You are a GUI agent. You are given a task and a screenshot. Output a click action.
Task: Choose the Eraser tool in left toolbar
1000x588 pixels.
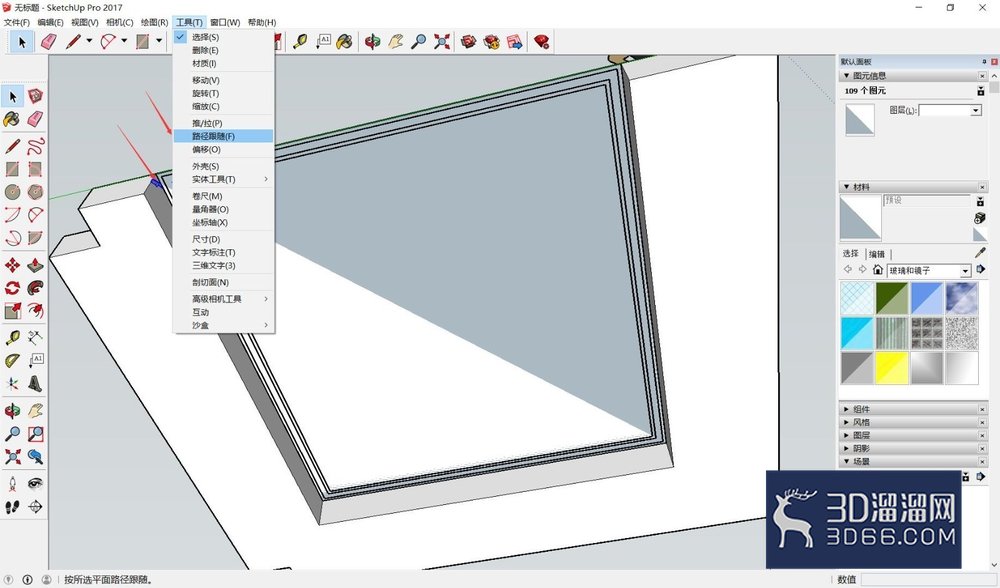point(35,119)
